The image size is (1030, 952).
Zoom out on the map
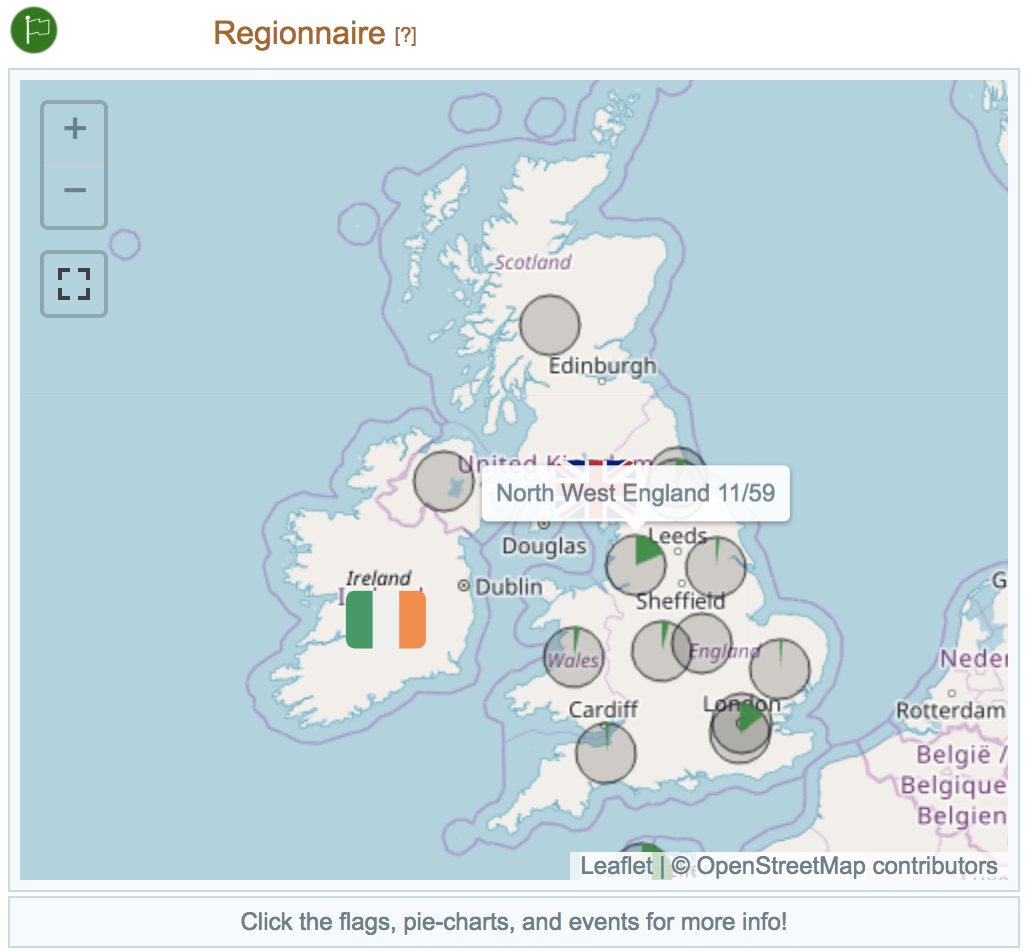(74, 191)
